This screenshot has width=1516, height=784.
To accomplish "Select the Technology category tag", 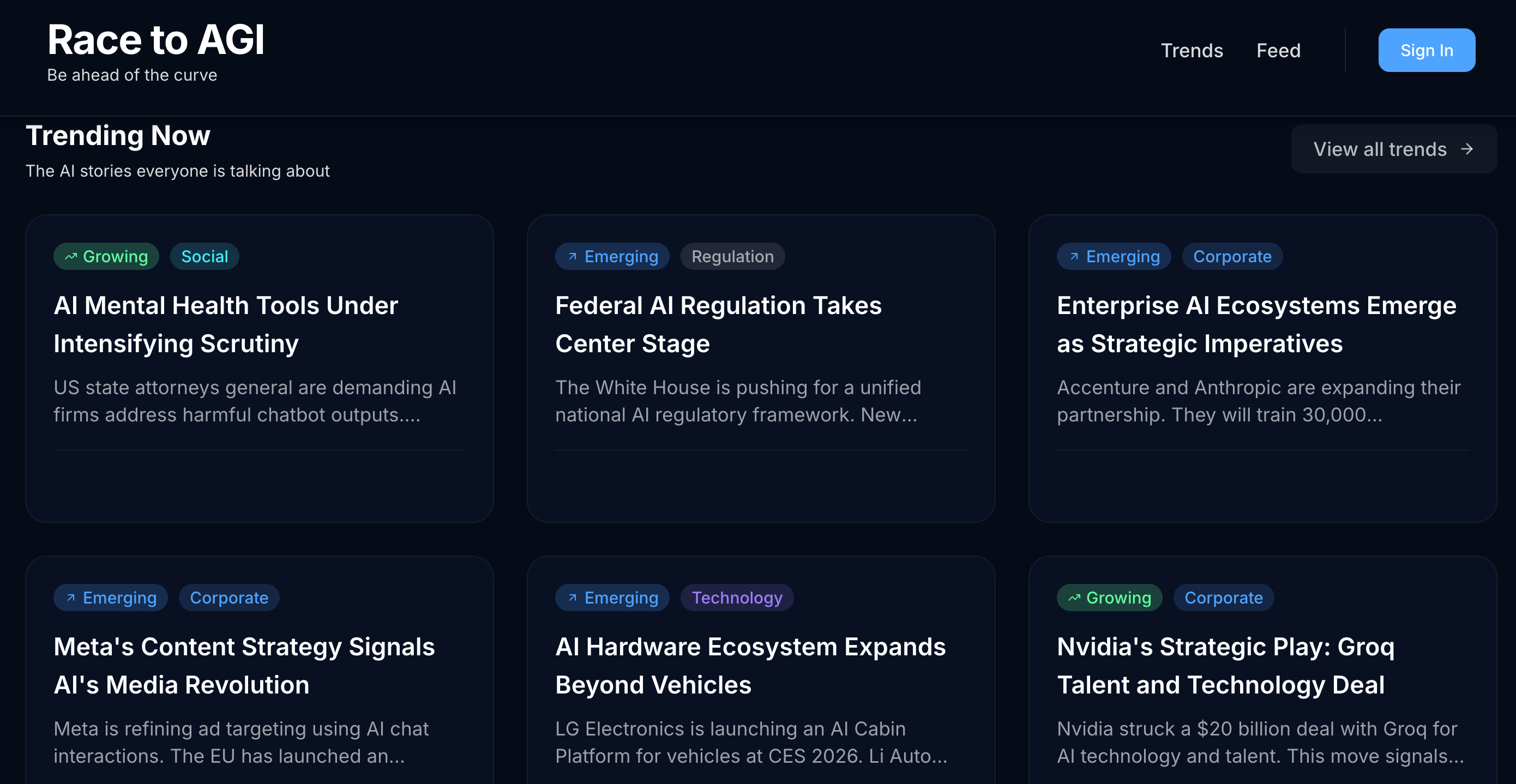I will click(x=737, y=598).
